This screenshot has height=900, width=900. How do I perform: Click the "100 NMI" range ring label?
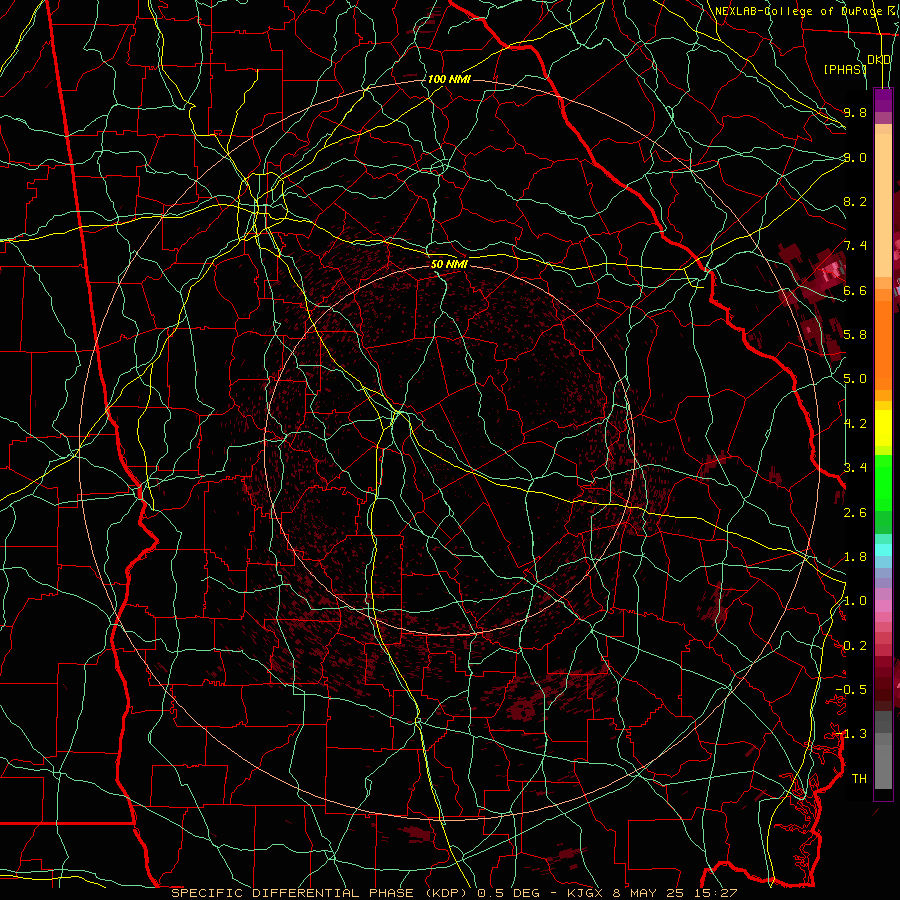pyautogui.click(x=449, y=79)
